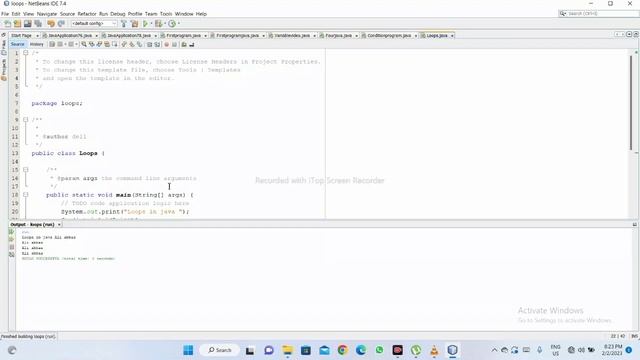Open VLC media player from taskbar
The height and width of the screenshot is (360, 640).
point(434,350)
